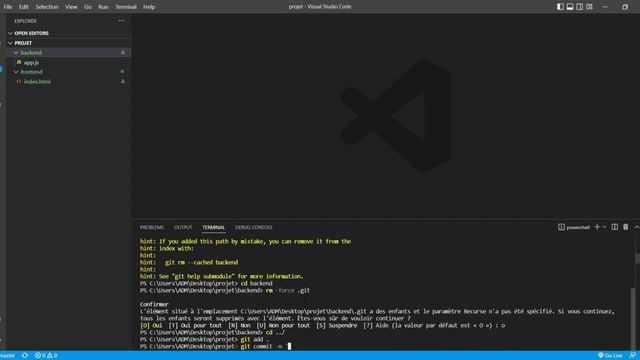Click 'rm -force .git' command line
This screenshot has width=640, height=360.
pos(288,291)
